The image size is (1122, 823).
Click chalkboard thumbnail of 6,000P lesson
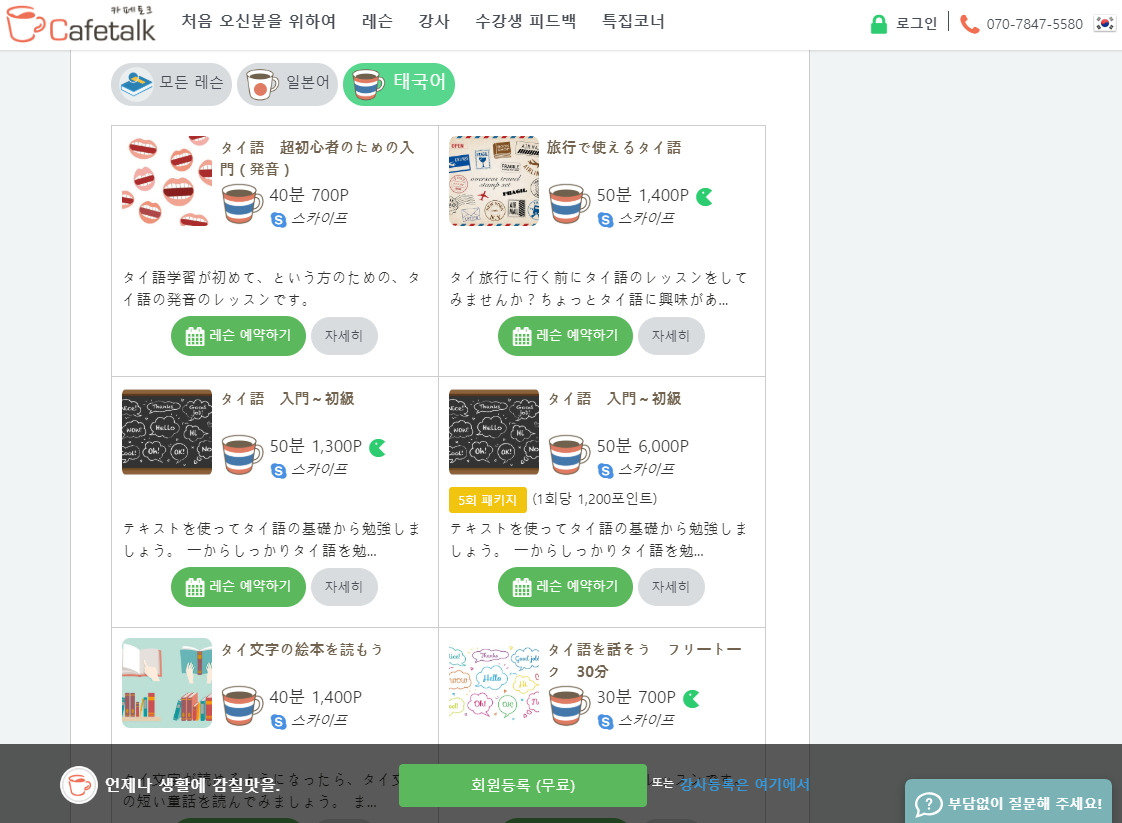tap(494, 432)
